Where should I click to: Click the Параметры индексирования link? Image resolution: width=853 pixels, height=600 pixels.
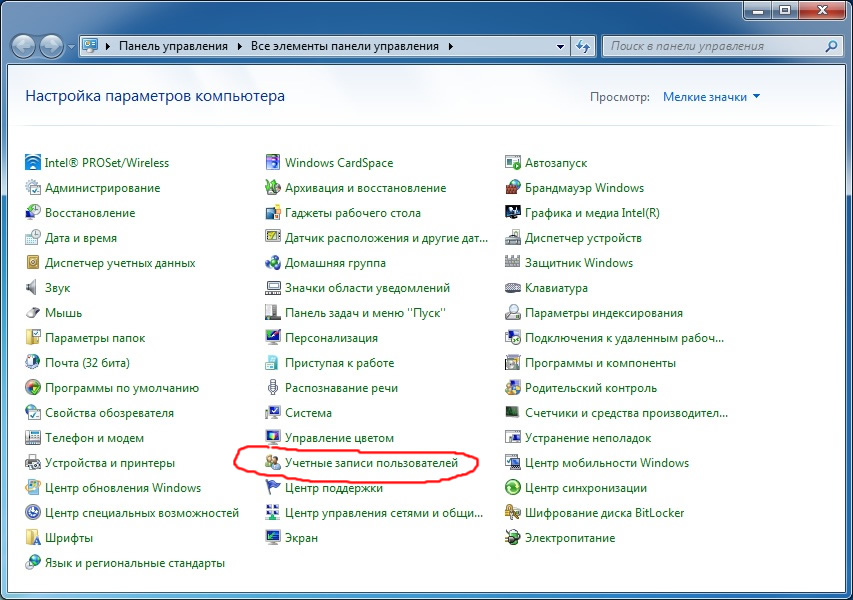tap(604, 313)
